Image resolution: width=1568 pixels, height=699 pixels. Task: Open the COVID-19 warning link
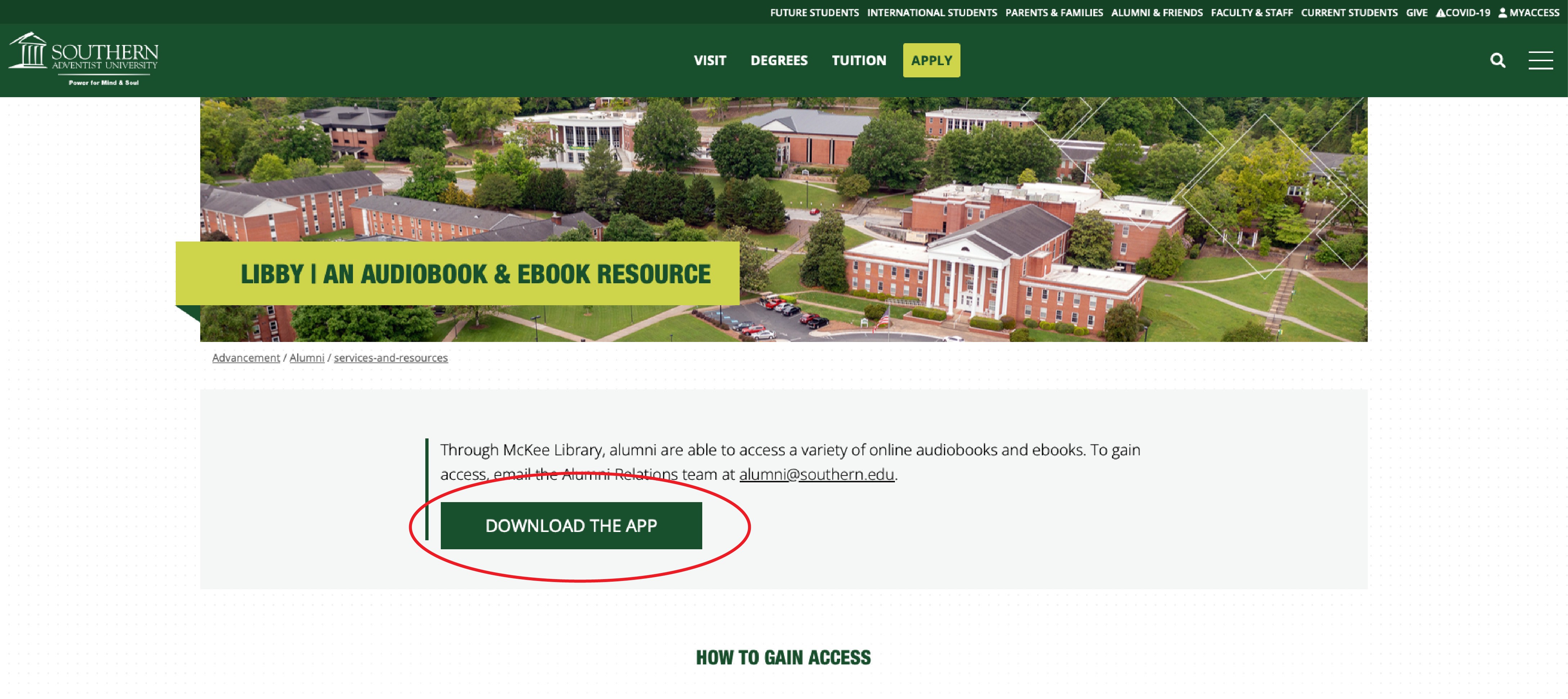(x=1463, y=13)
